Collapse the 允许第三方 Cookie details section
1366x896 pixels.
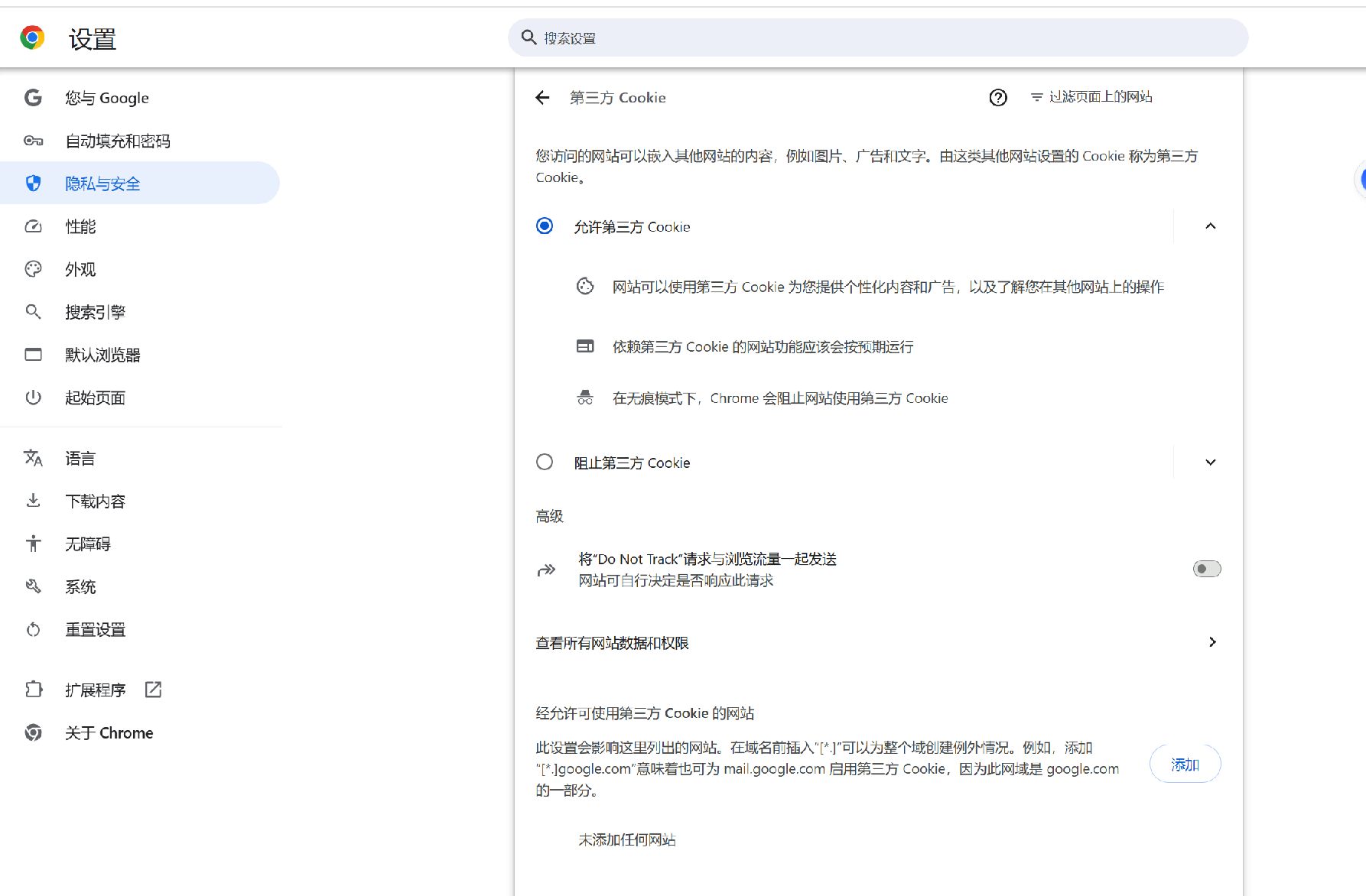pos(1210,226)
